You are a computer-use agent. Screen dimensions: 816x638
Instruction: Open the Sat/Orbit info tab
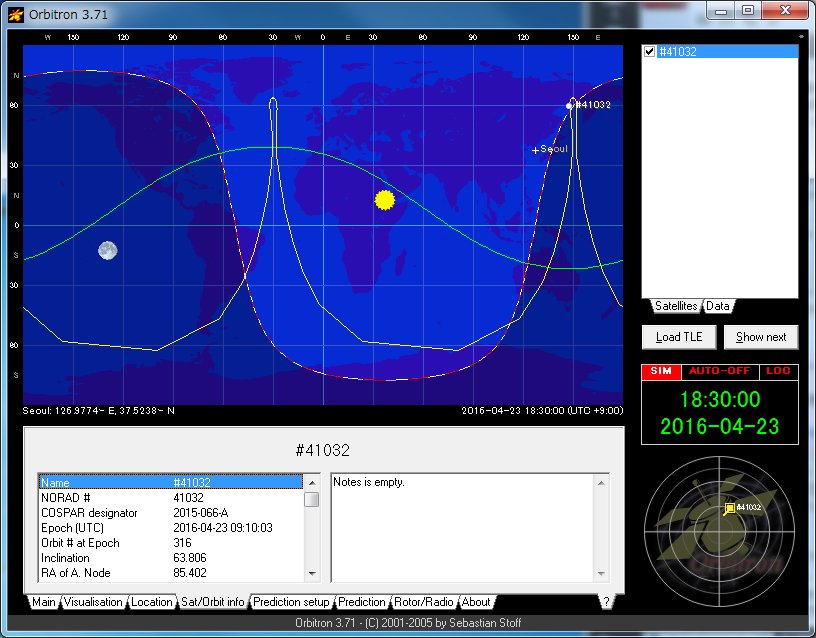point(212,602)
